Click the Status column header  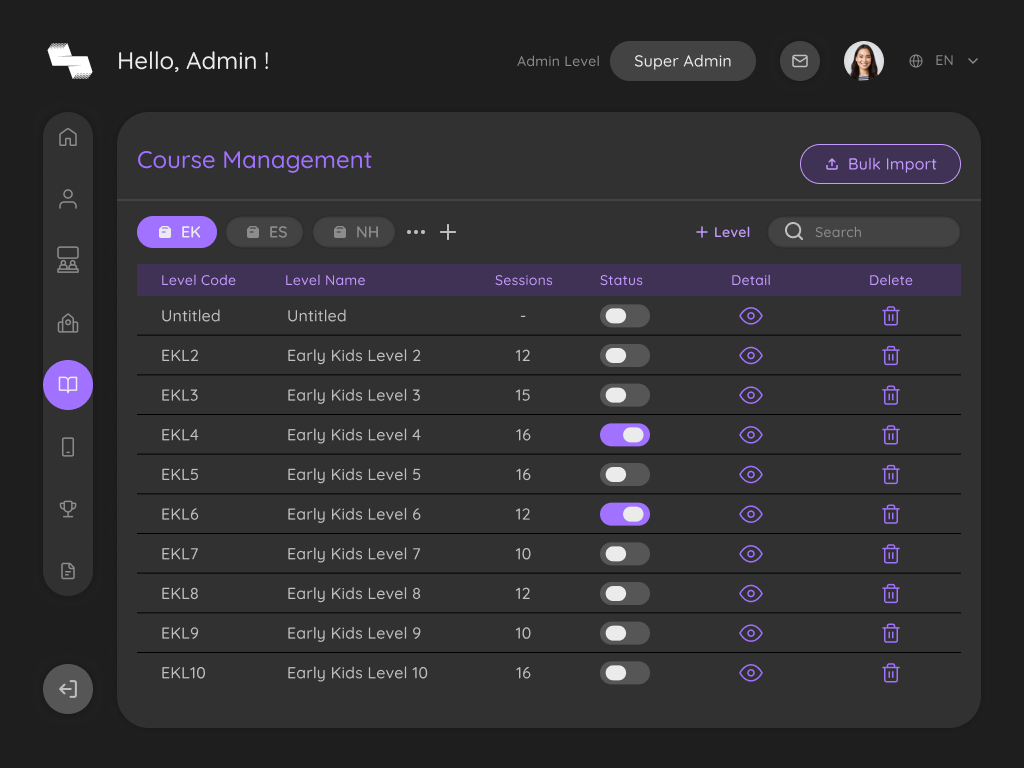tap(621, 280)
